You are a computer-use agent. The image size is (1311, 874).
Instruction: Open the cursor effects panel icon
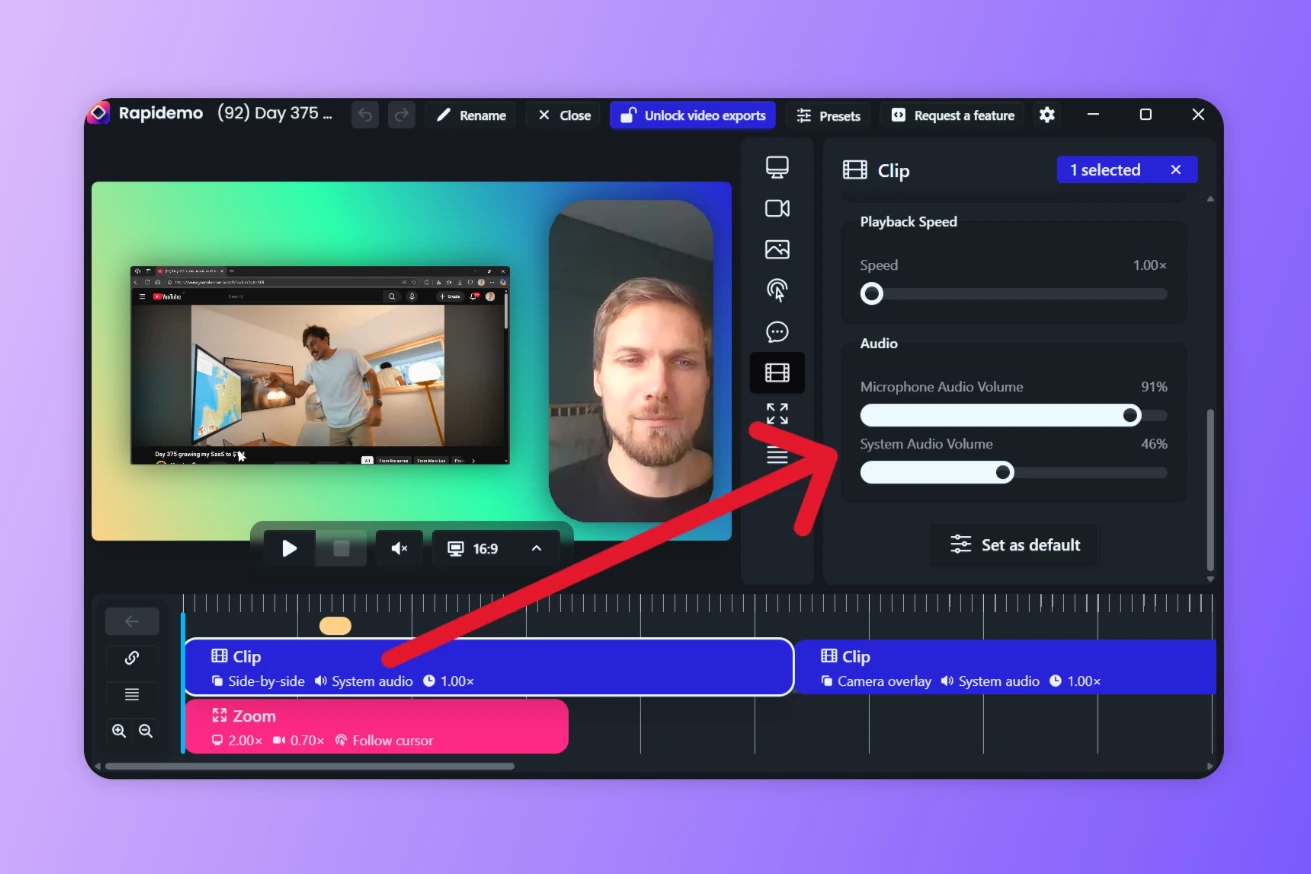click(x=777, y=290)
